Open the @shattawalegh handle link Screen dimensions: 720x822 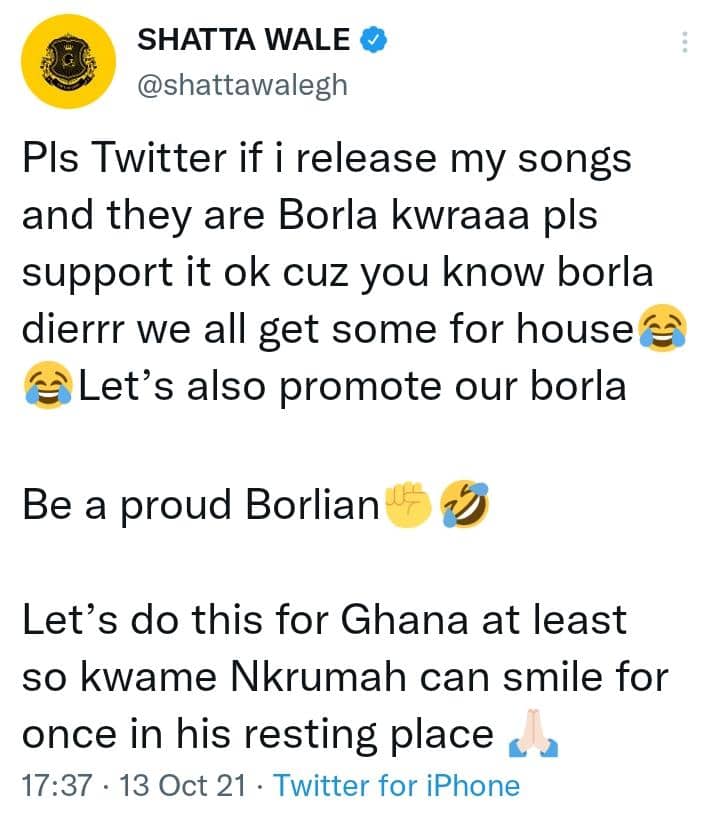(x=242, y=85)
